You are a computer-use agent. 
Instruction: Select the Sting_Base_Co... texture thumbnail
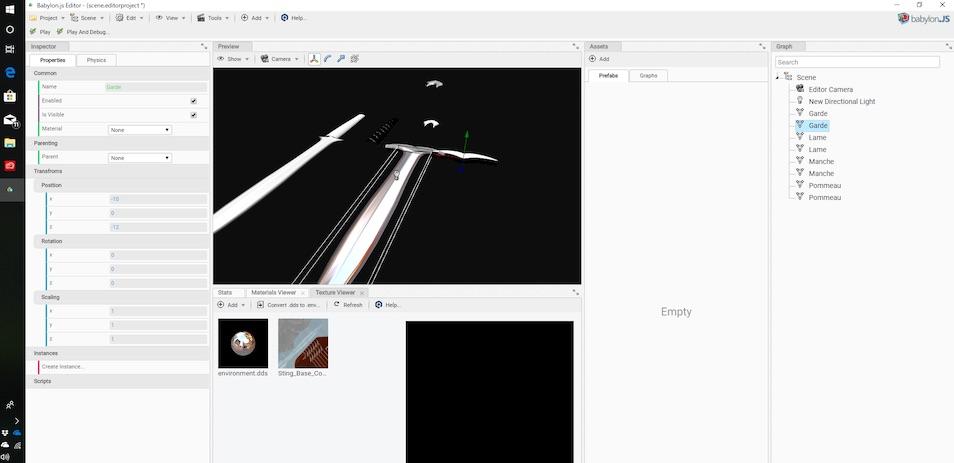pyautogui.click(x=303, y=343)
